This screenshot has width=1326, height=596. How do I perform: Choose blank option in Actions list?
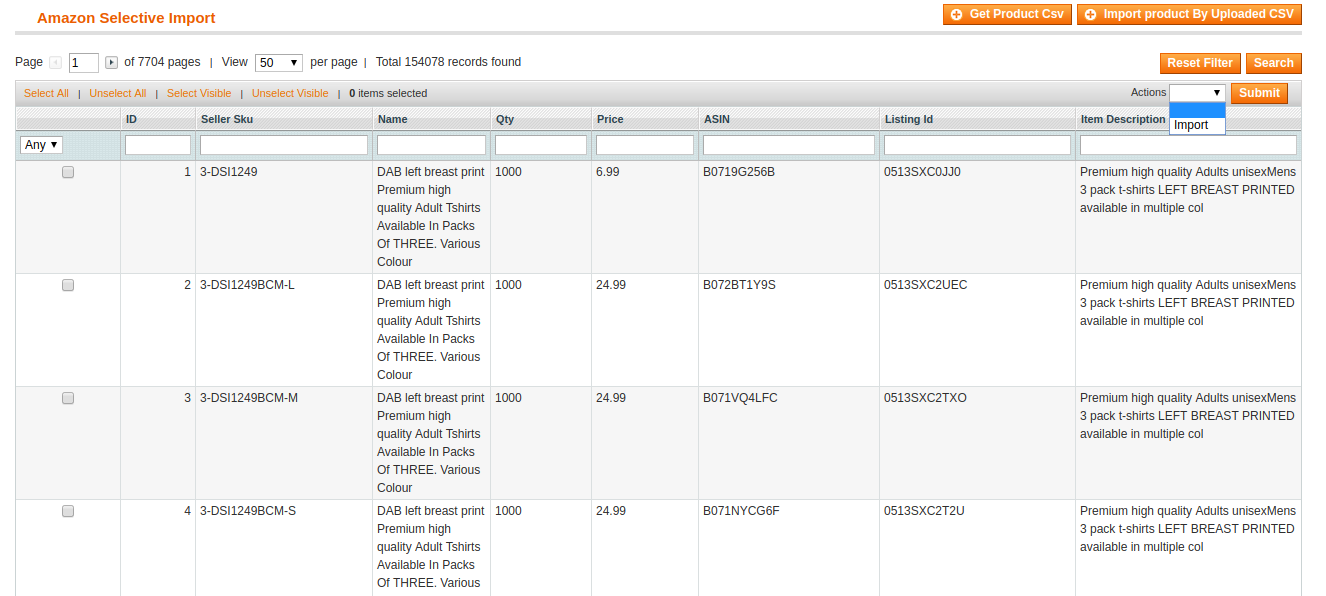pyautogui.click(x=1197, y=110)
